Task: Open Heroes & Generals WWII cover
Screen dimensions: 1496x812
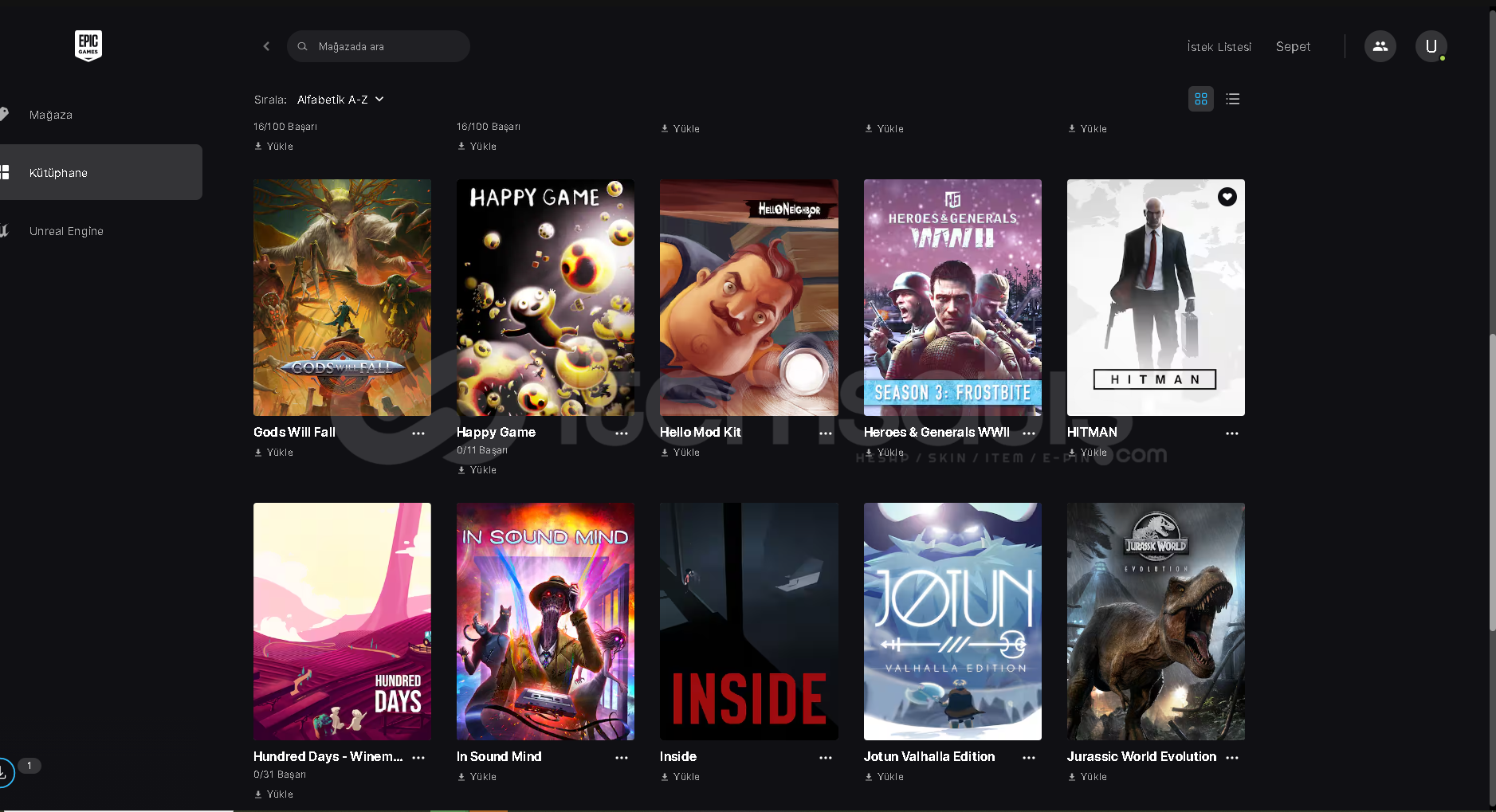Action: pos(952,297)
